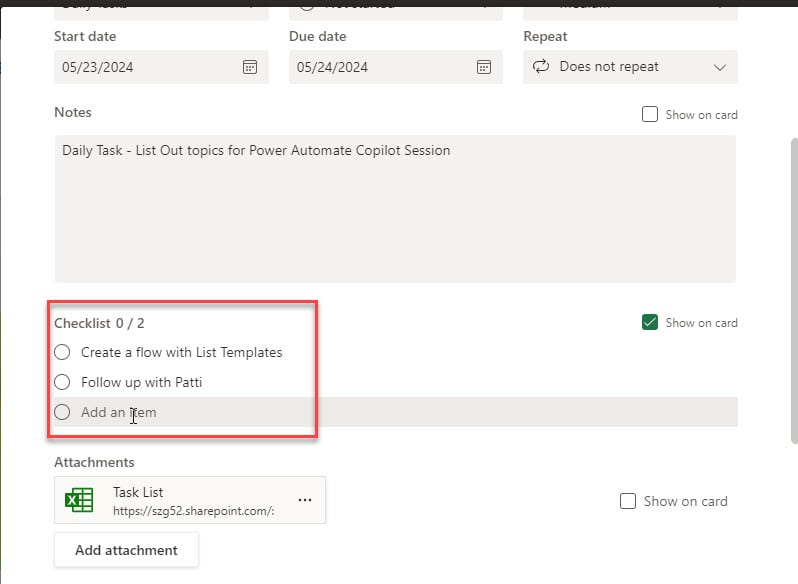Mark 'Create a flow with List Templates' complete
The width and height of the screenshot is (798, 584).
(62, 352)
